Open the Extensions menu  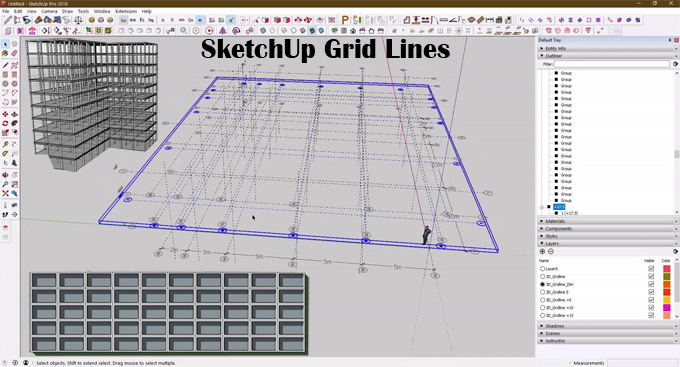click(126, 11)
